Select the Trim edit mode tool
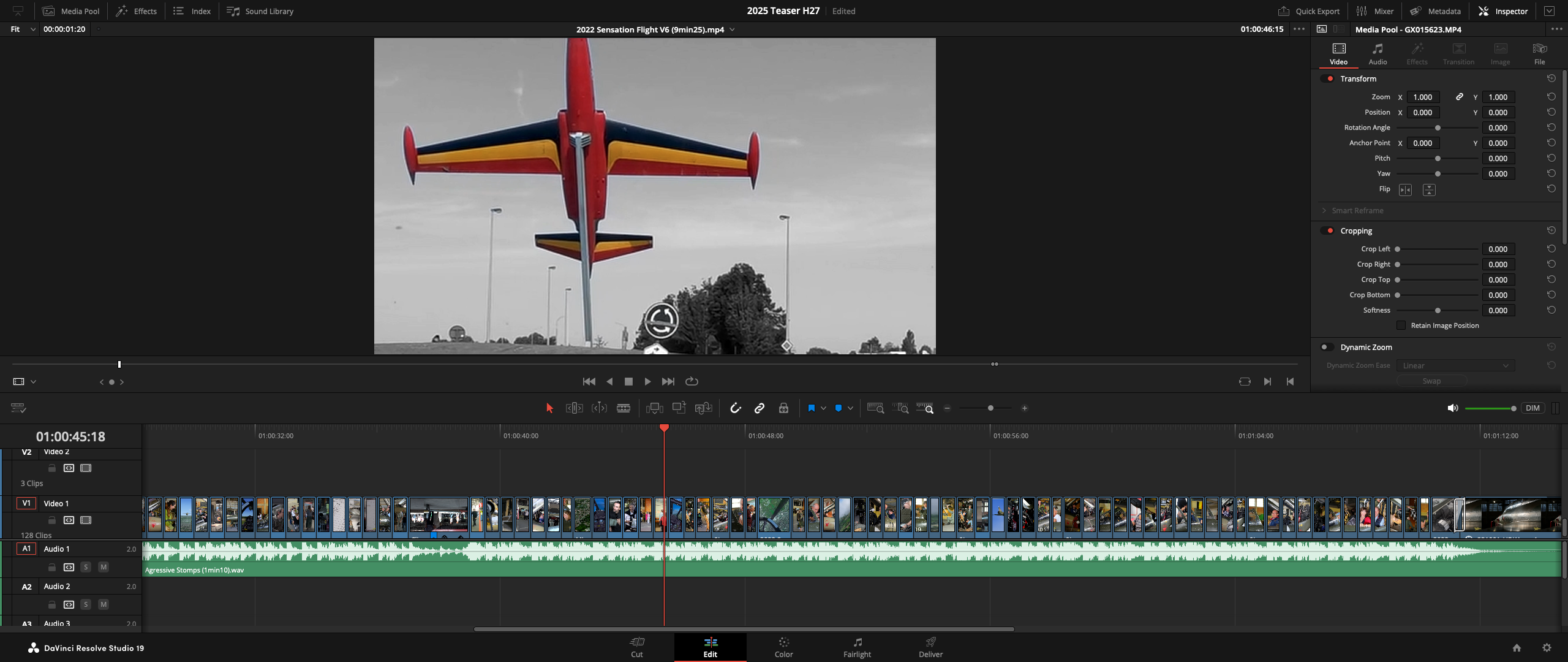1568x662 pixels. [574, 408]
